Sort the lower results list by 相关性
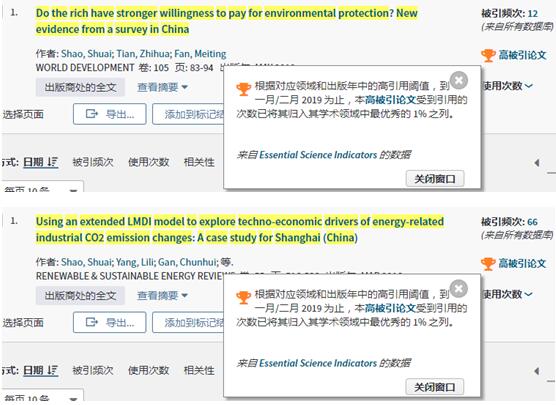This screenshot has height=405, width=556. click(x=199, y=371)
